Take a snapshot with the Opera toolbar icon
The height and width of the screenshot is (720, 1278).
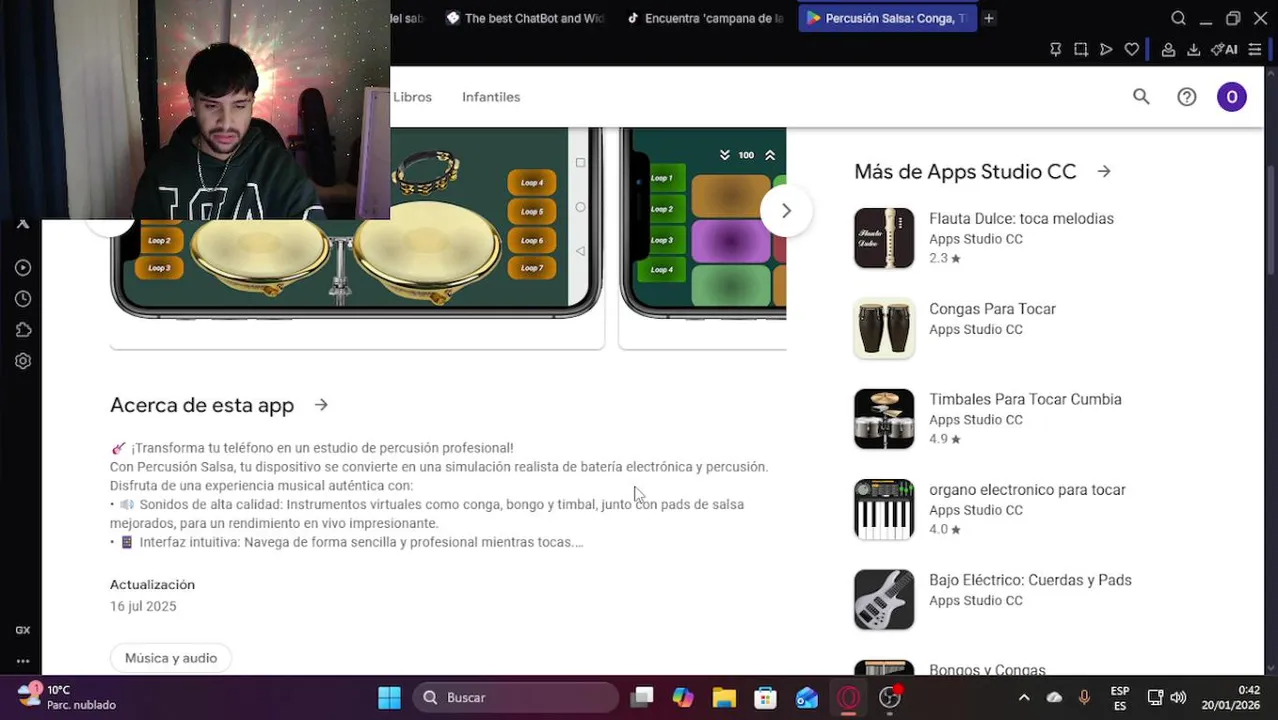1081,49
